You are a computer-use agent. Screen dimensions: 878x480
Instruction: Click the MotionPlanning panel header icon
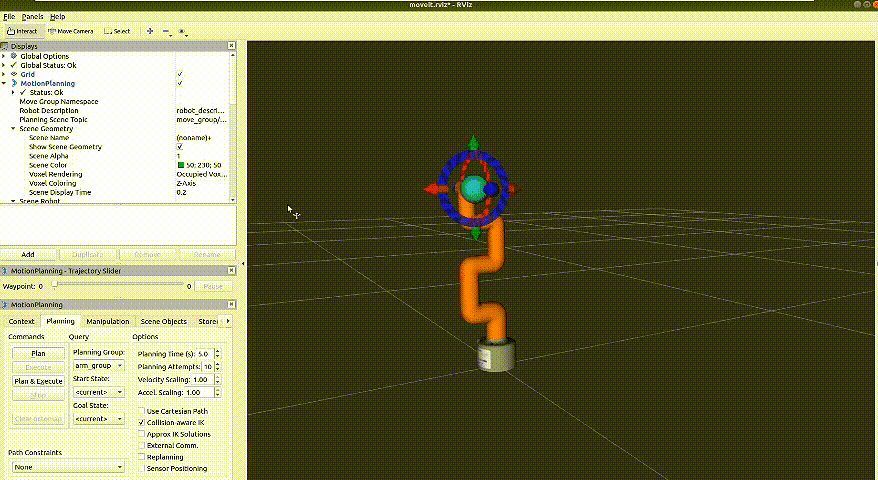[4, 305]
